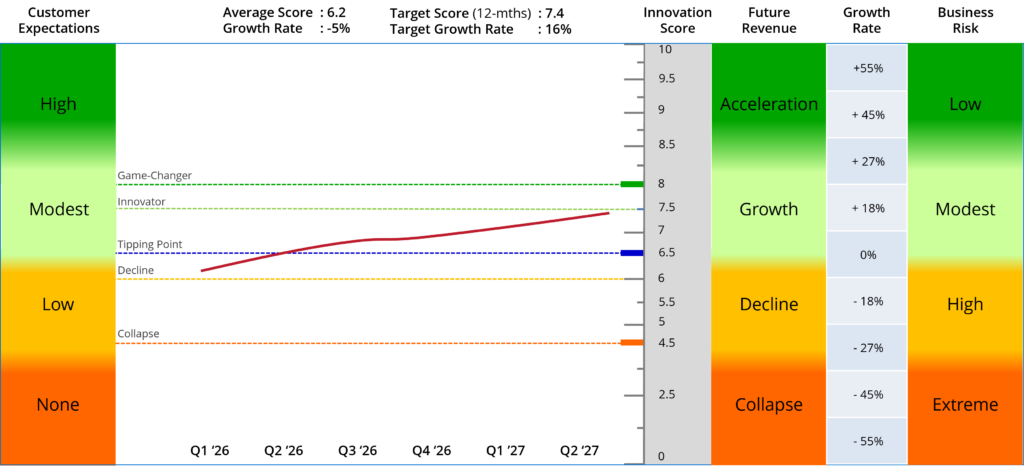Select the Game-Changer threshold line label
The image size is (1024, 471).
[154, 176]
